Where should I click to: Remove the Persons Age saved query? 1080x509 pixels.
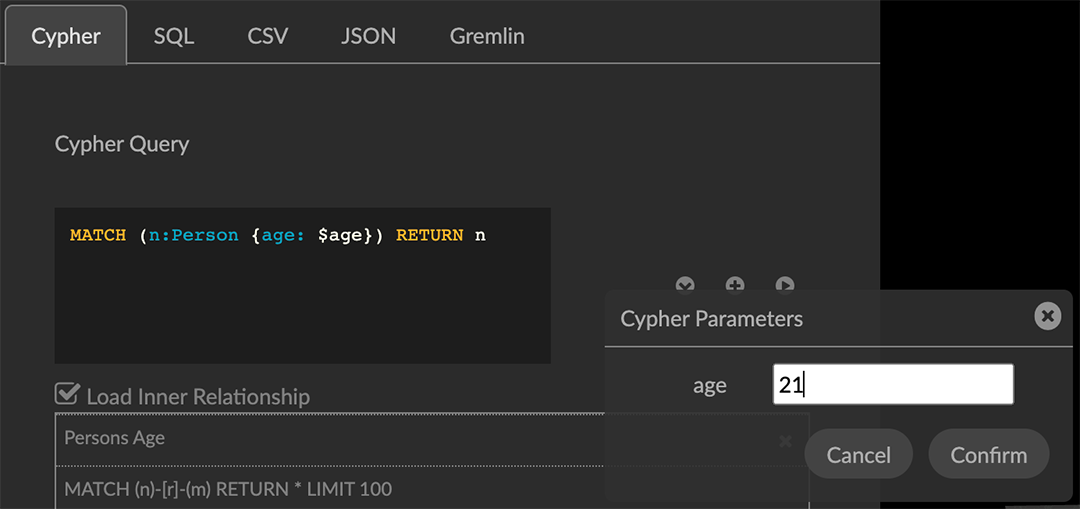click(x=785, y=442)
